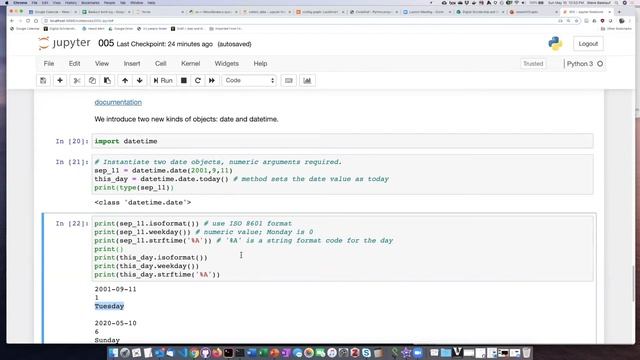The height and width of the screenshot is (360, 640).
Task: Move selected cell down arrow
Action: [140, 80]
